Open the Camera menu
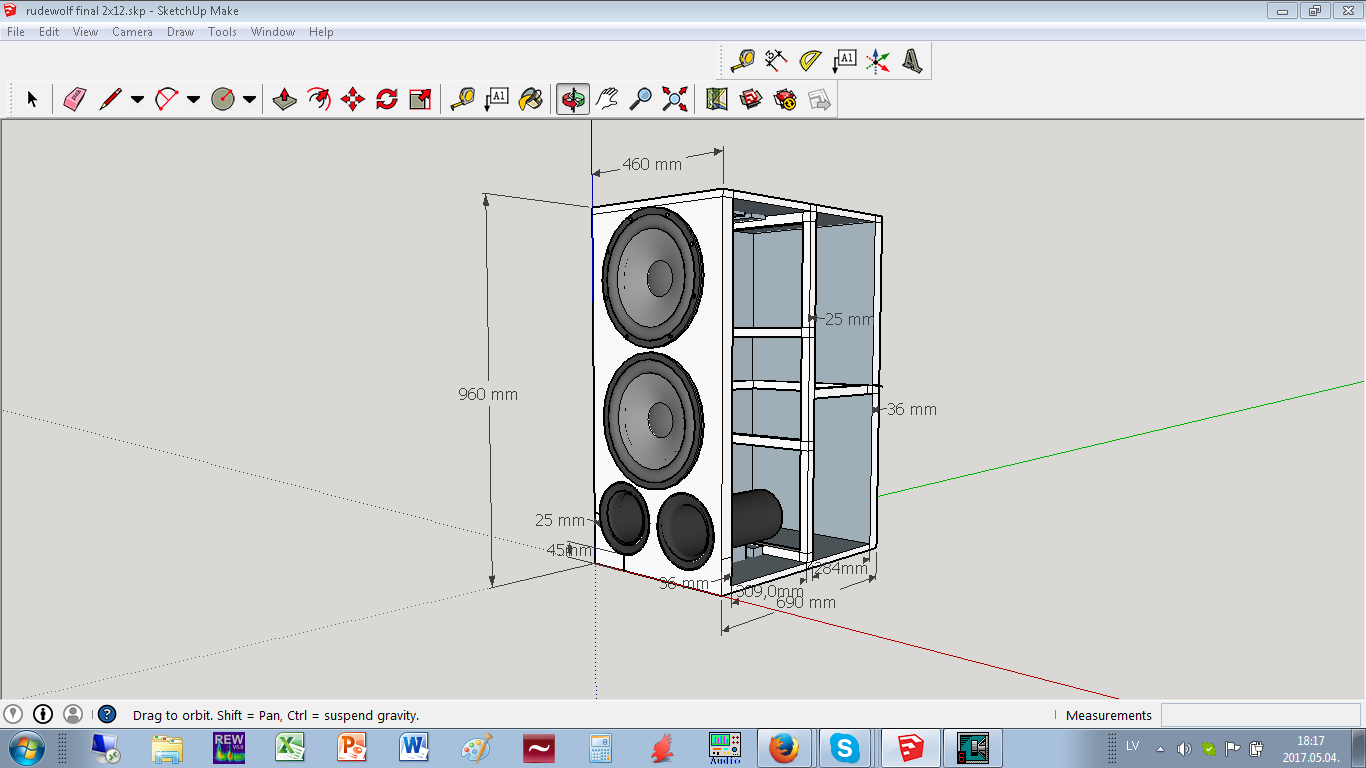Image resolution: width=1366 pixels, height=768 pixels. click(x=132, y=32)
